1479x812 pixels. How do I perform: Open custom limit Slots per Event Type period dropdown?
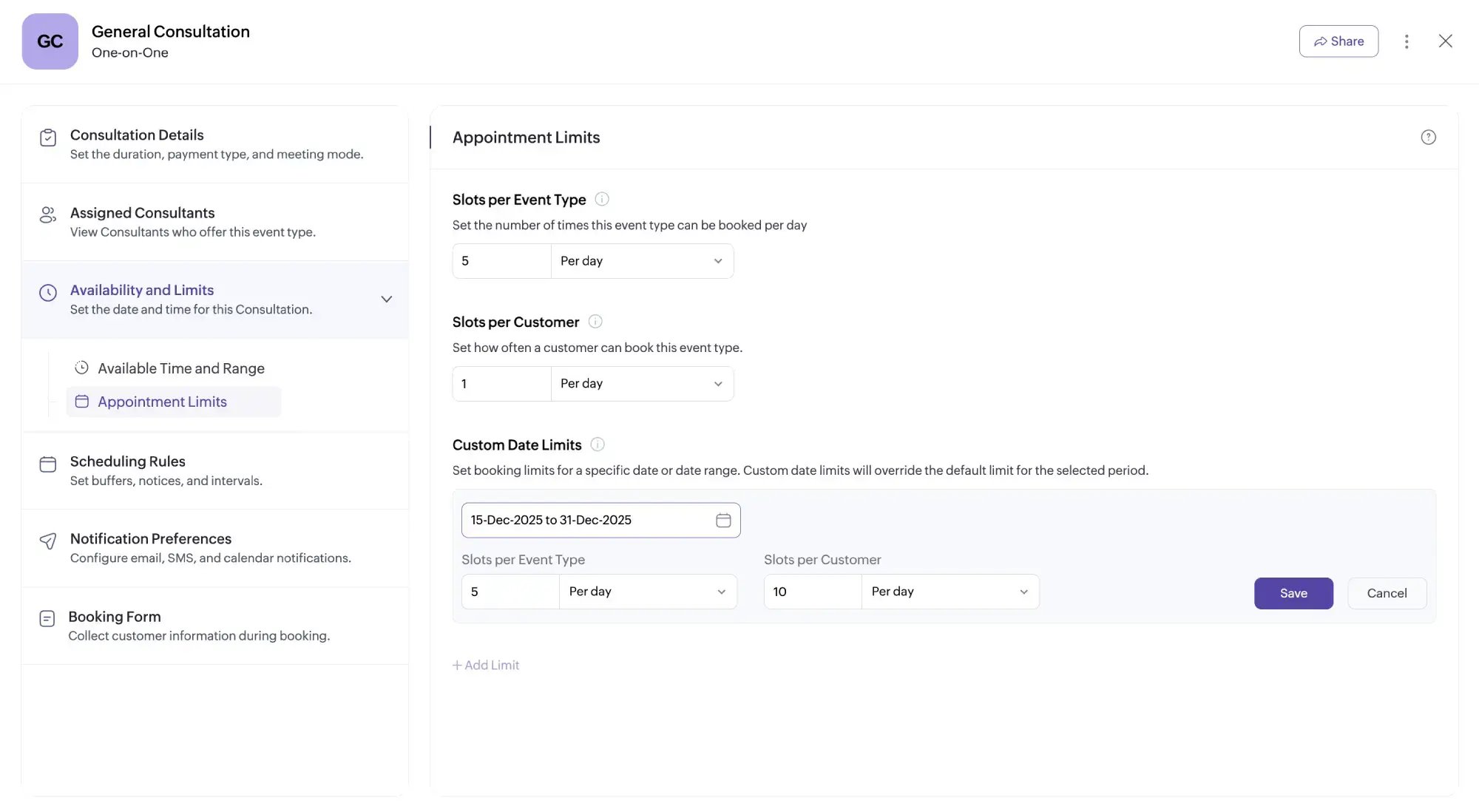coord(647,592)
